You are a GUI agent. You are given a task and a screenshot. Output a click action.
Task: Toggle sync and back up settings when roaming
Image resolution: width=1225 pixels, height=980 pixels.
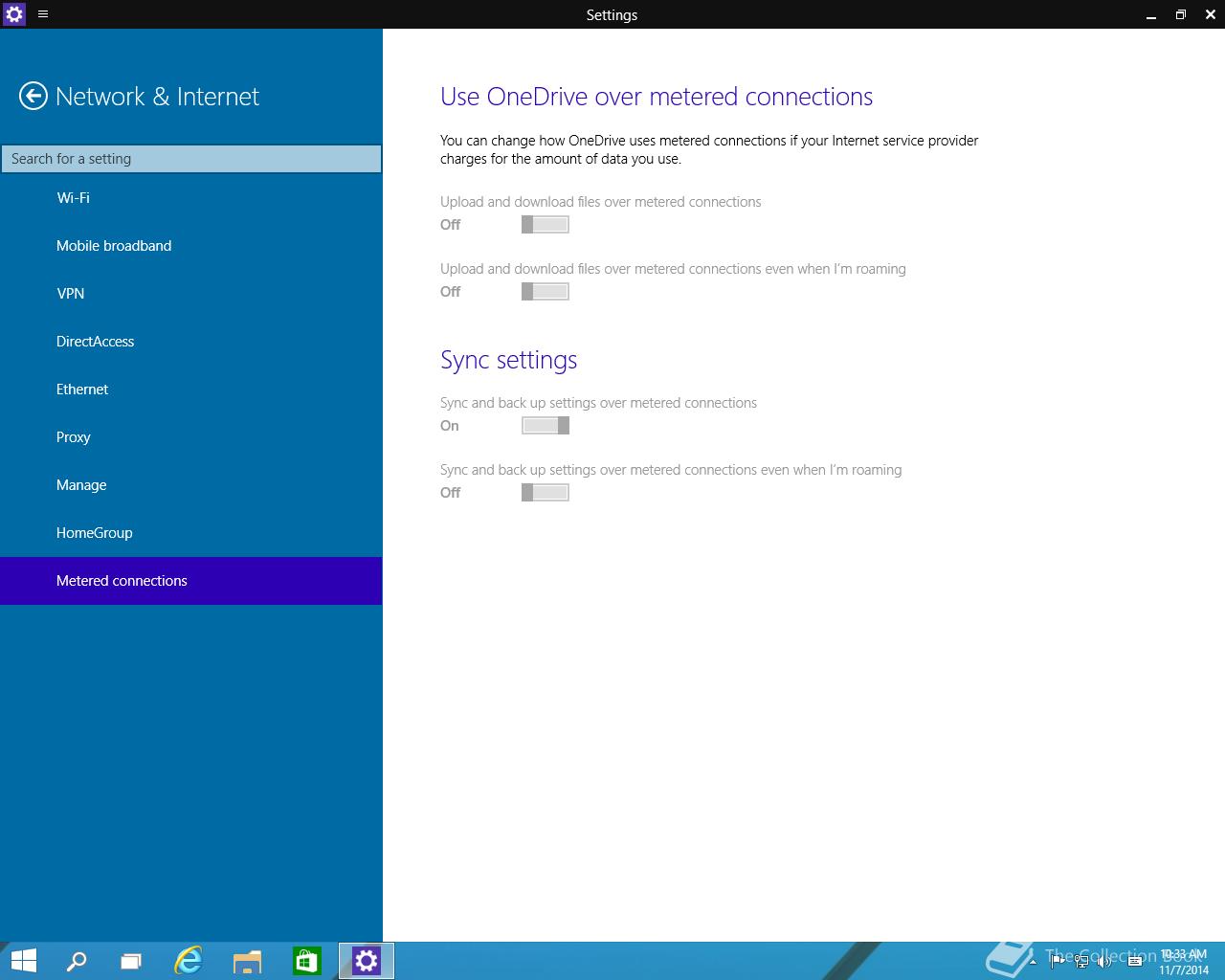point(546,493)
